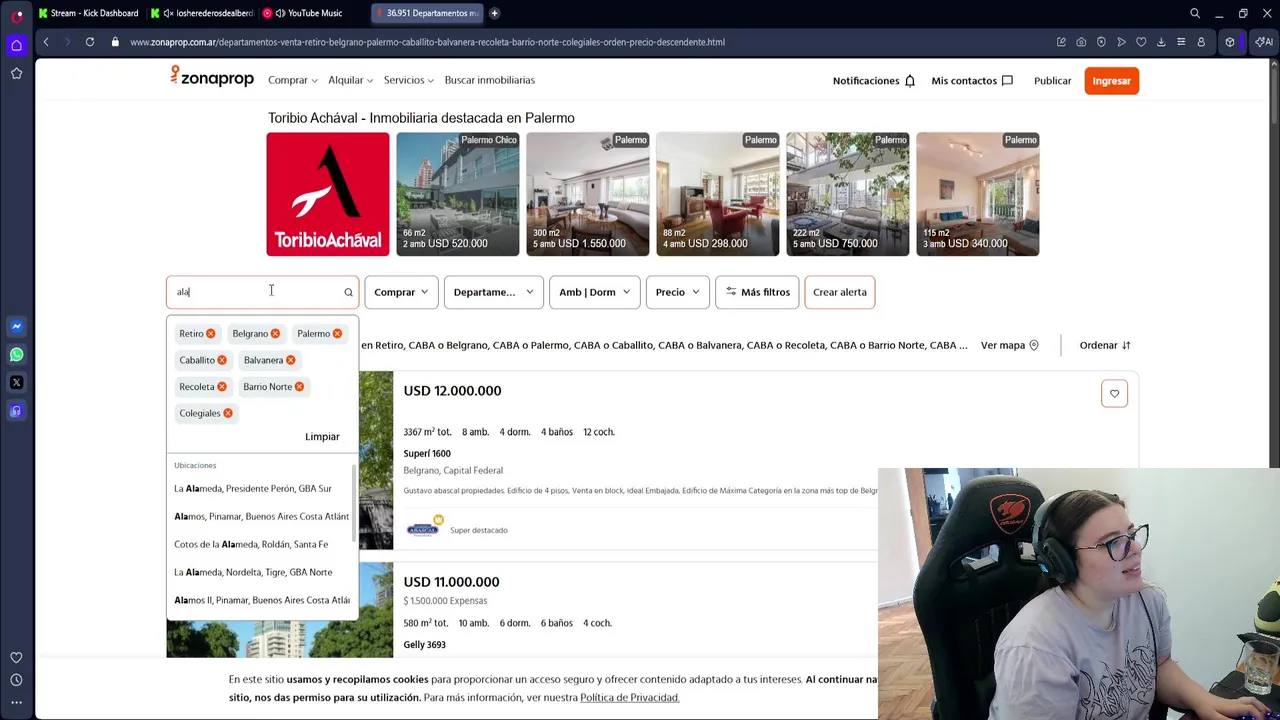The height and width of the screenshot is (720, 1280).
Task: Click the browser profile icon
Action: coord(1201,42)
